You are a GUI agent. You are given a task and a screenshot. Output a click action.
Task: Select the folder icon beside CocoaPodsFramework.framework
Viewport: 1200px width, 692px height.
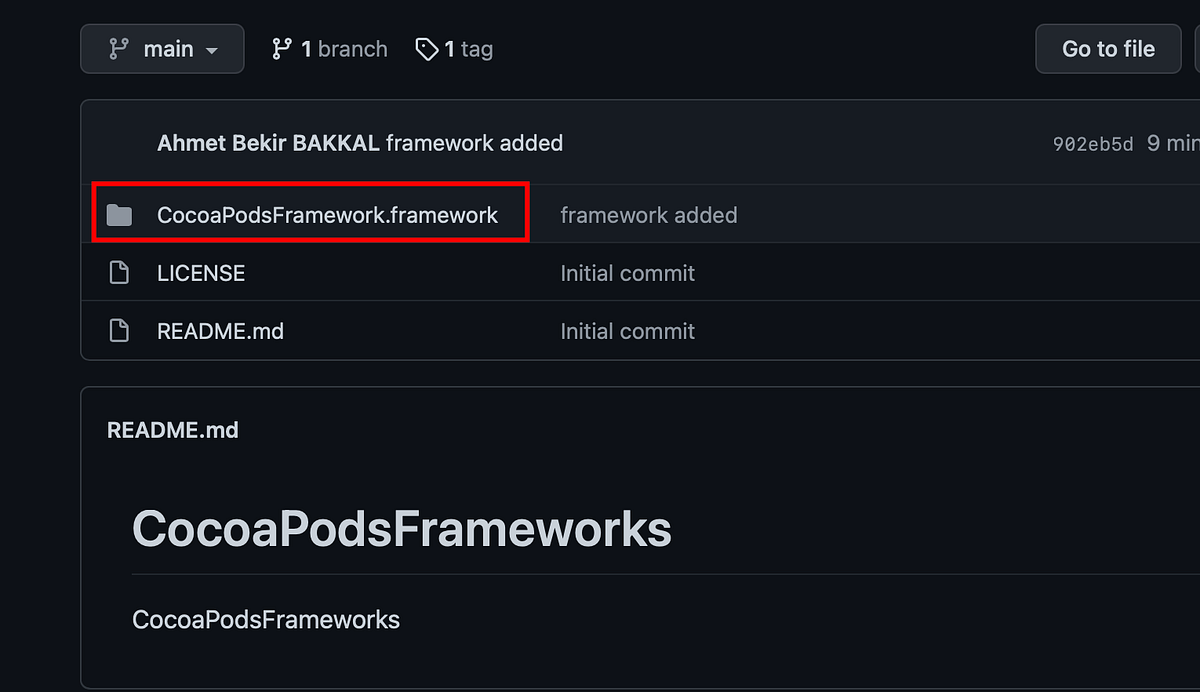point(119,214)
